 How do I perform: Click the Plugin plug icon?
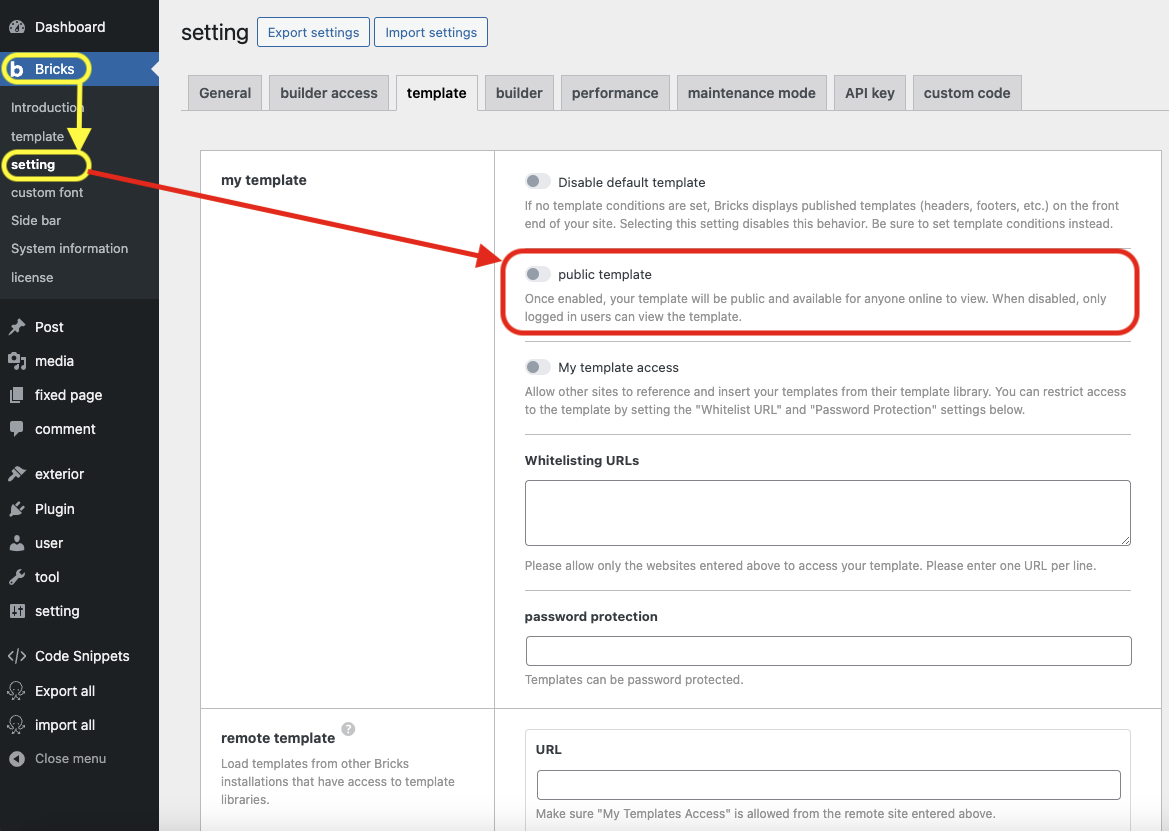17,509
